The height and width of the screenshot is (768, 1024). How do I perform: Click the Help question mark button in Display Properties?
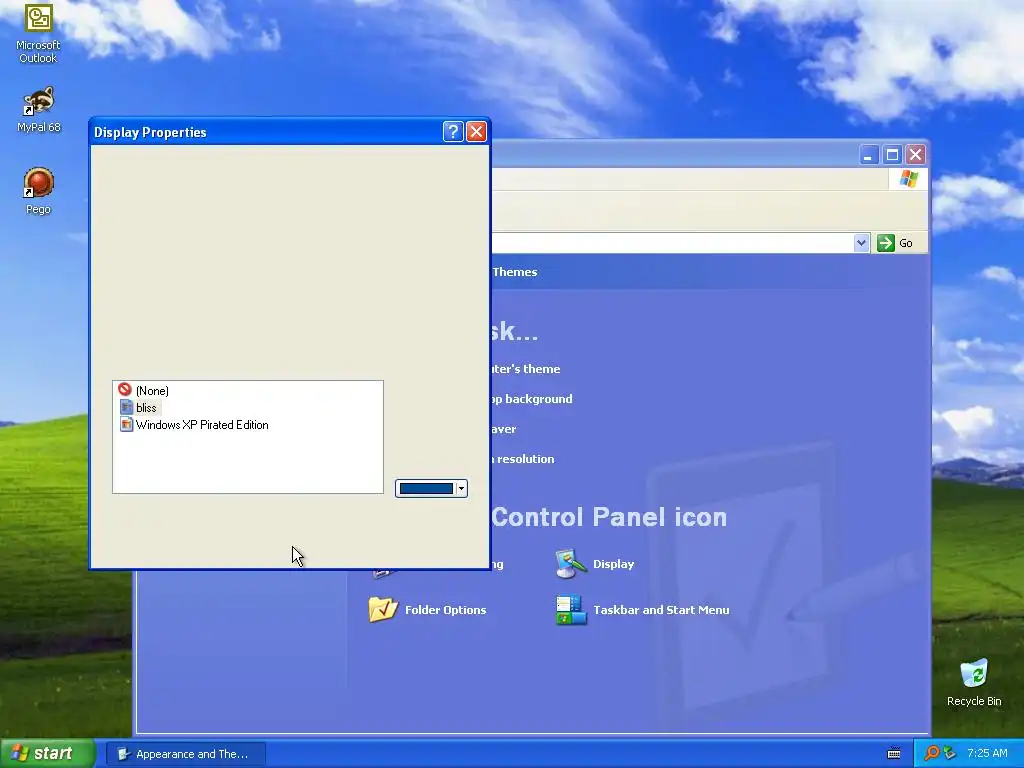click(453, 132)
